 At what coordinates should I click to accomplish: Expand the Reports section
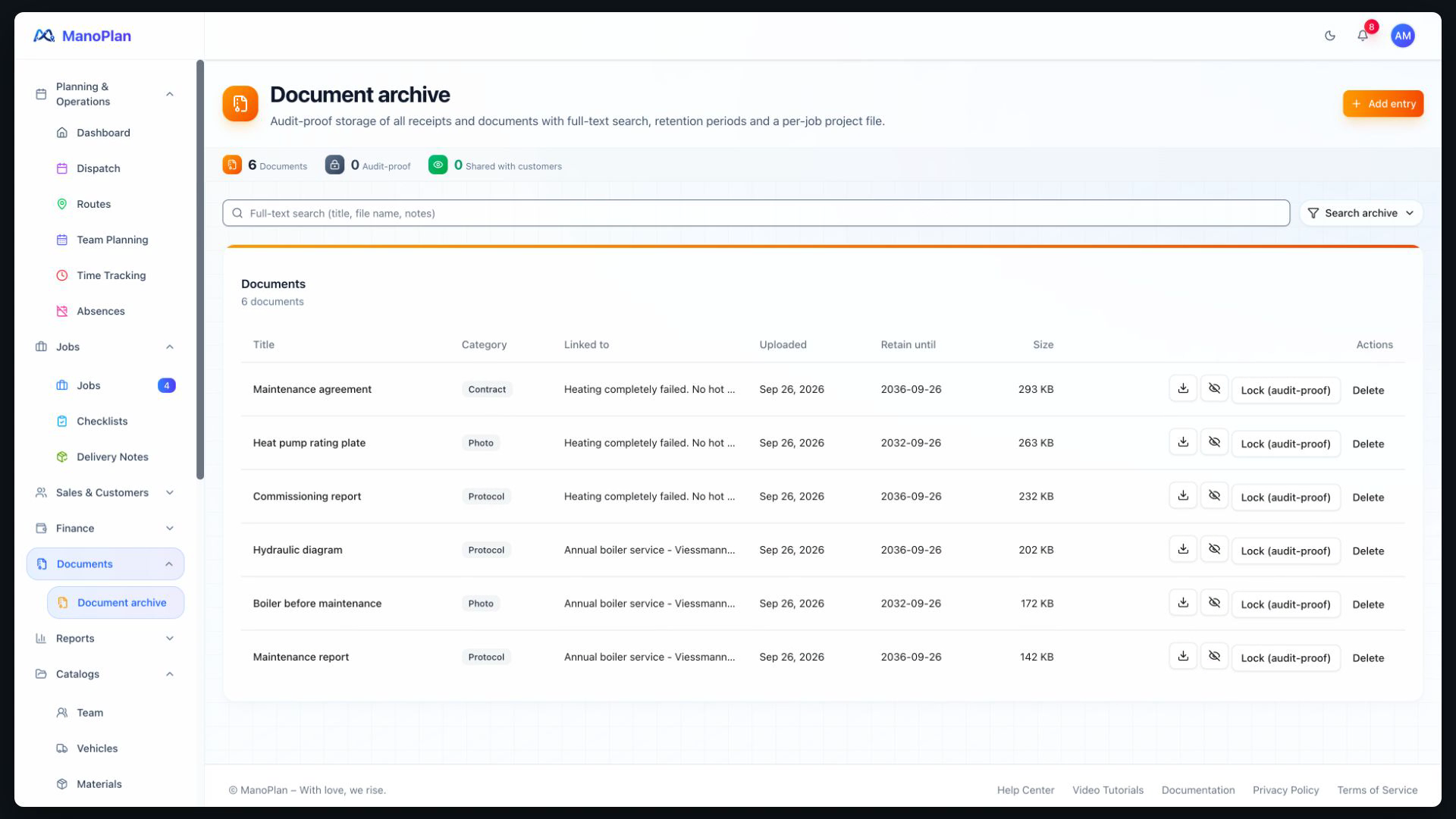105,638
